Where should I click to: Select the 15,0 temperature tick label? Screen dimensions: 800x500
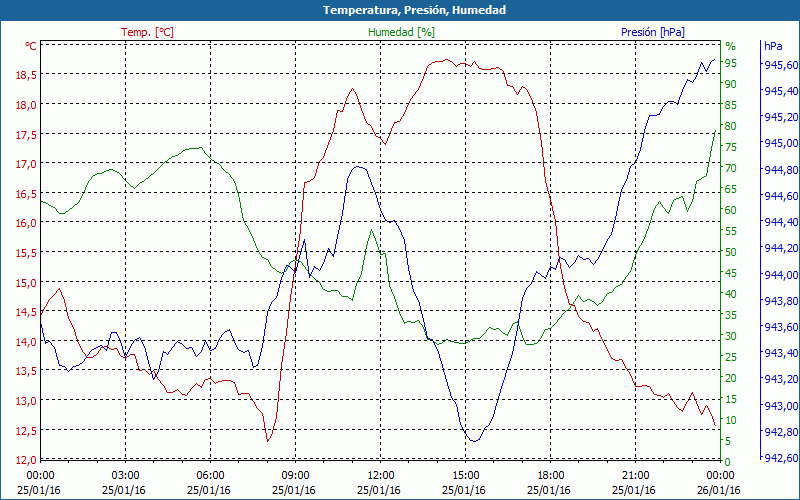[26, 283]
